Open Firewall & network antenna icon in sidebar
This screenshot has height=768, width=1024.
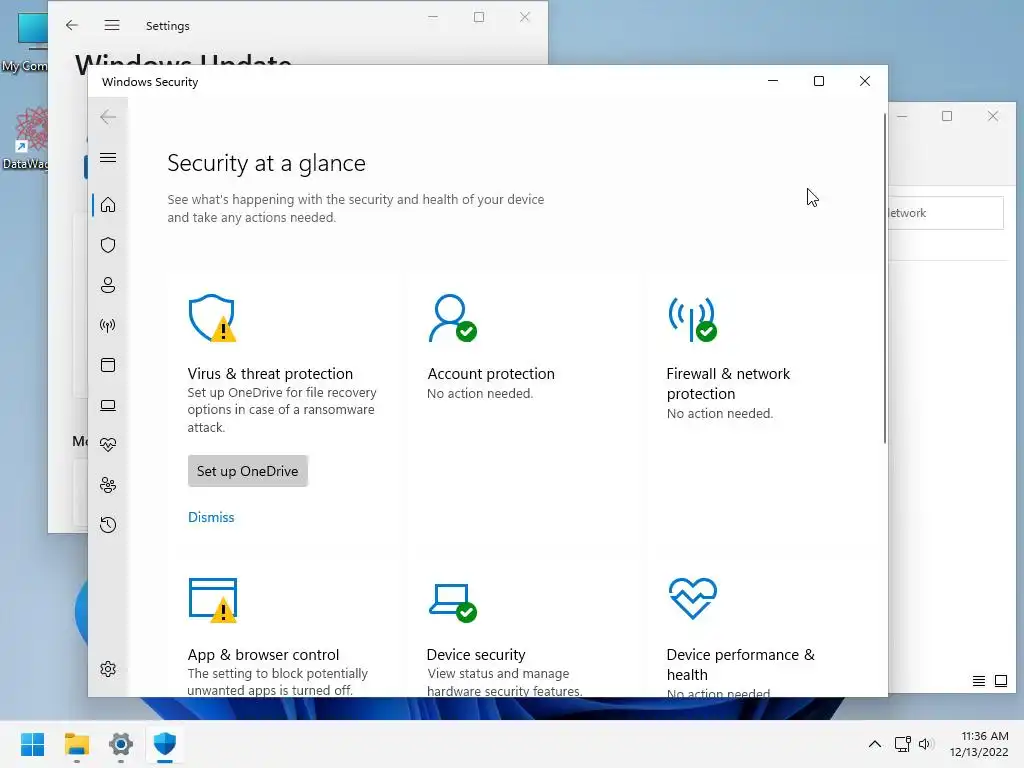(108, 325)
